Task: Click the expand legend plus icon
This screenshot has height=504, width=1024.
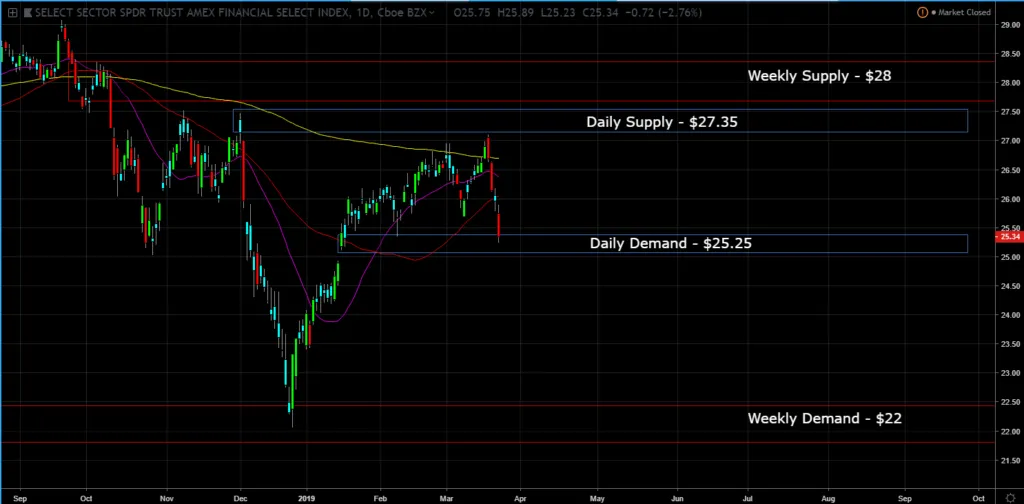Action: click(x=12, y=12)
